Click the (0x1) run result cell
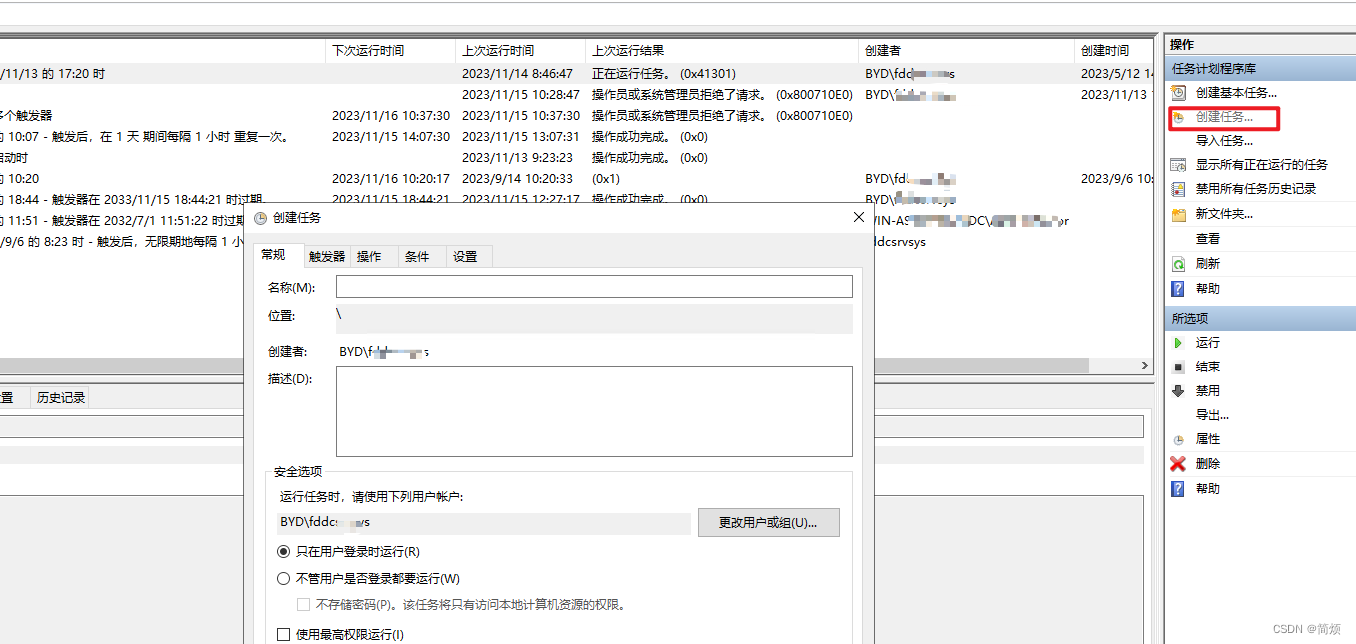 pos(606,179)
